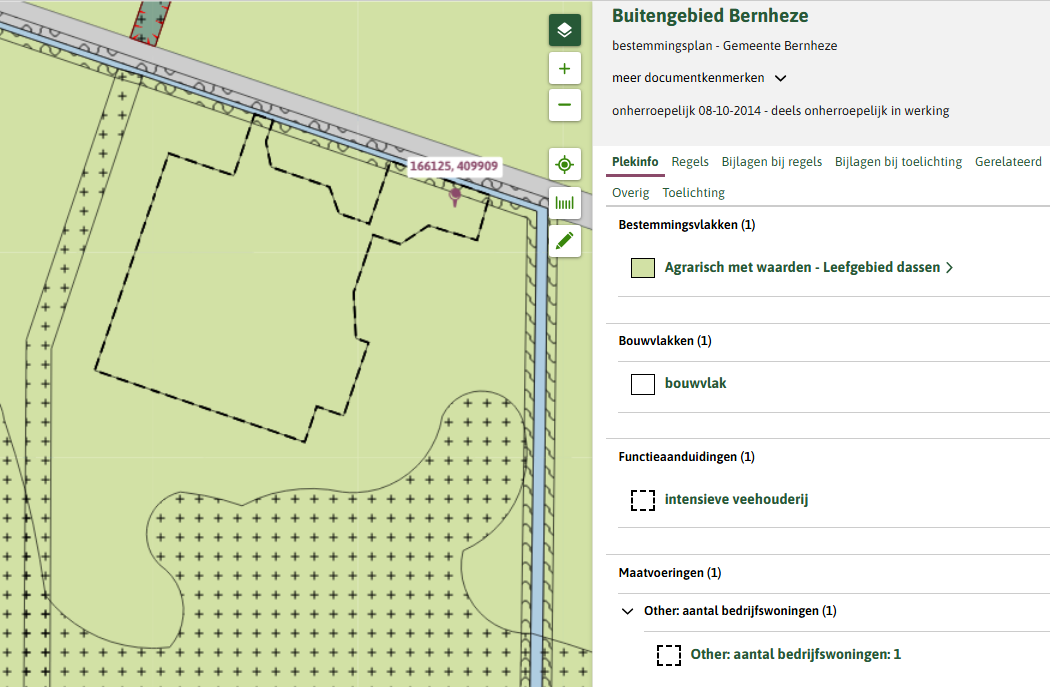Click Bouwvlakken (1) heading
Image resolution: width=1050 pixels, height=687 pixels.
pos(664,341)
